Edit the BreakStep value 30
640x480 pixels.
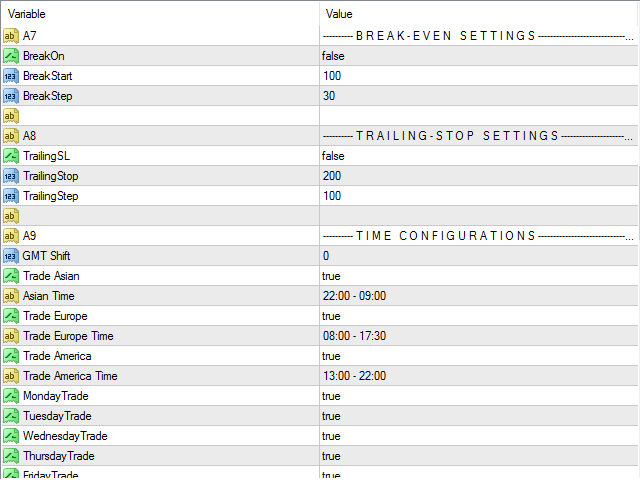(x=479, y=96)
